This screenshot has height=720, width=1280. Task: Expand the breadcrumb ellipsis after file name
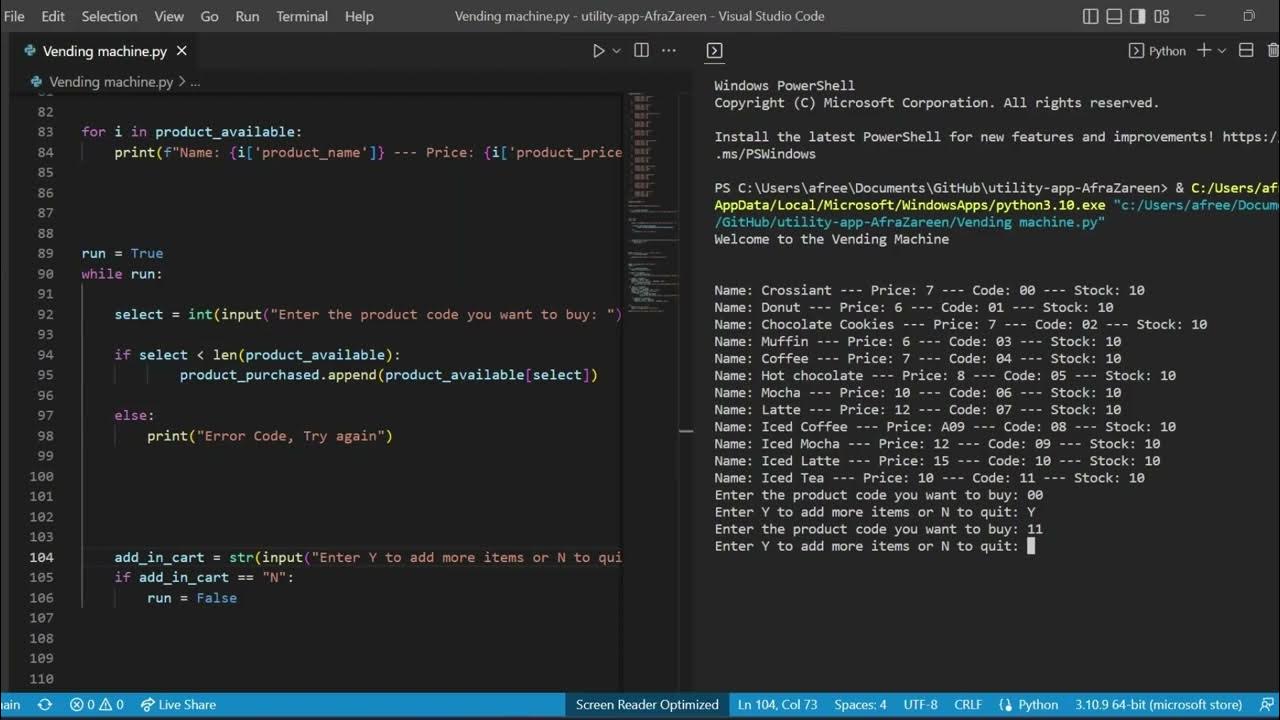(x=196, y=82)
